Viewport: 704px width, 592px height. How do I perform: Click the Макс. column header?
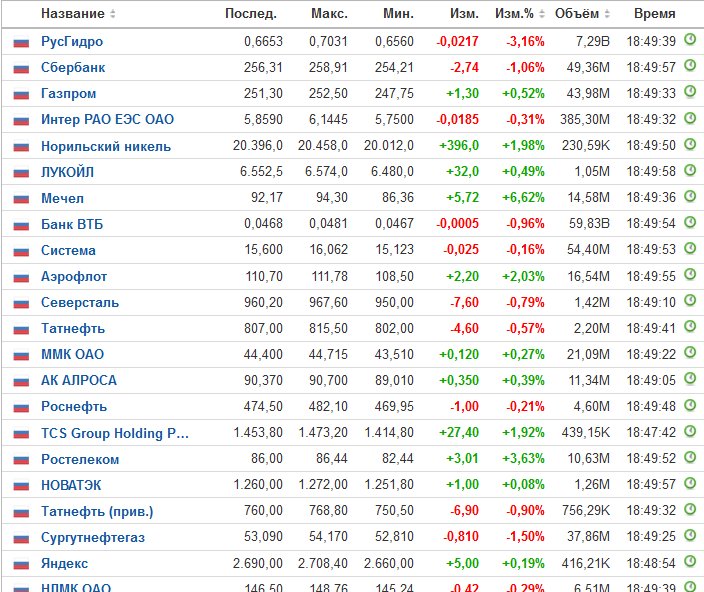[x=329, y=14]
